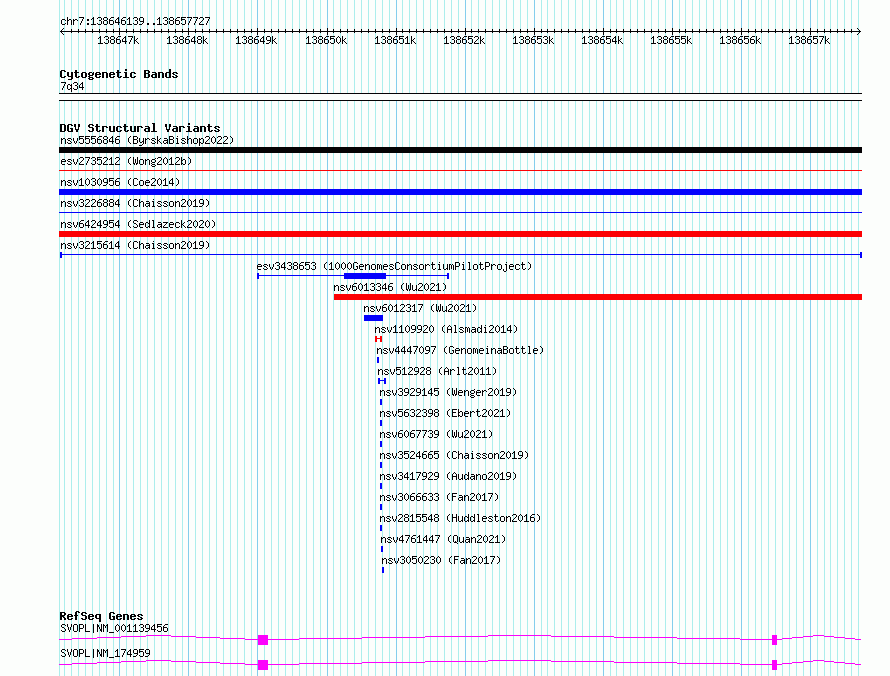Open the esv2735212 (Wong2012b) variant label

pyautogui.click(x=126, y=161)
